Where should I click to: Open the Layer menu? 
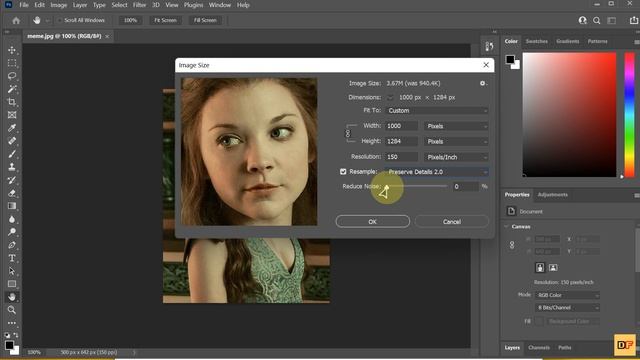click(x=80, y=5)
